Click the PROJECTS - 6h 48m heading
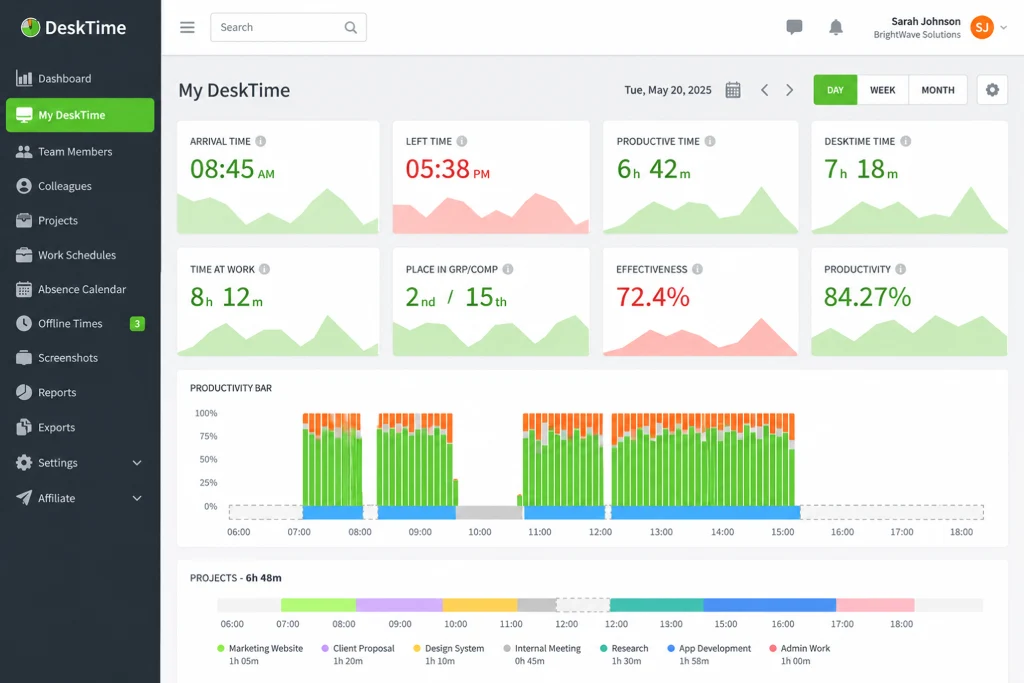This screenshot has width=1024, height=683. click(x=236, y=578)
